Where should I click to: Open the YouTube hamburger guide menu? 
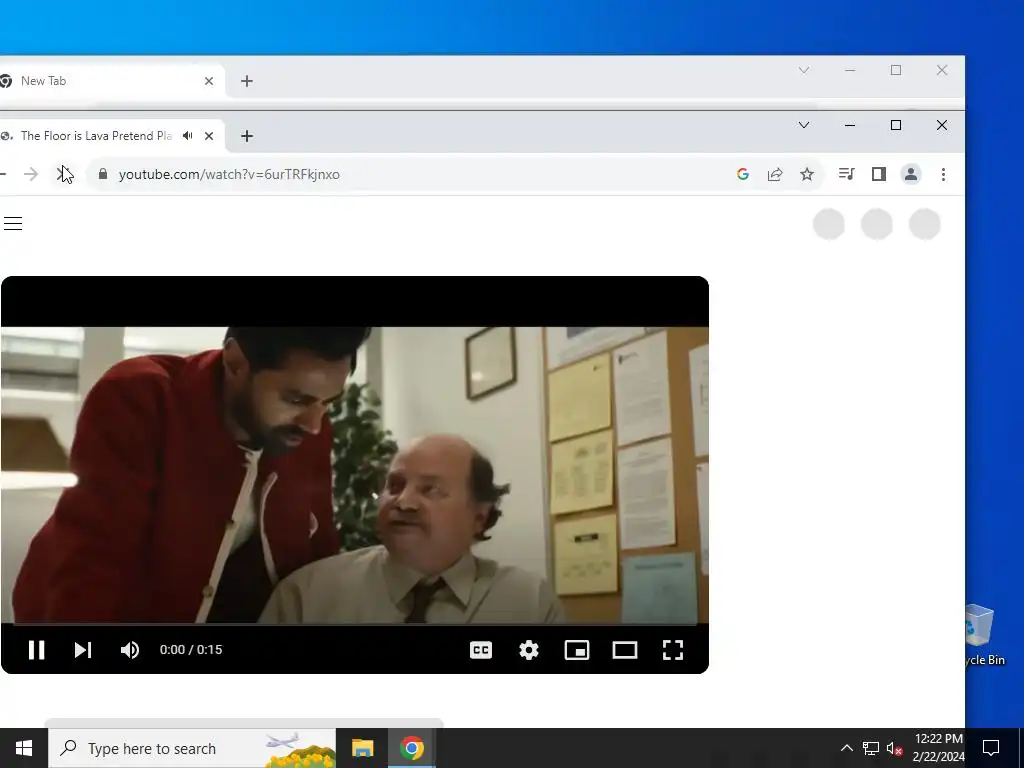point(13,223)
